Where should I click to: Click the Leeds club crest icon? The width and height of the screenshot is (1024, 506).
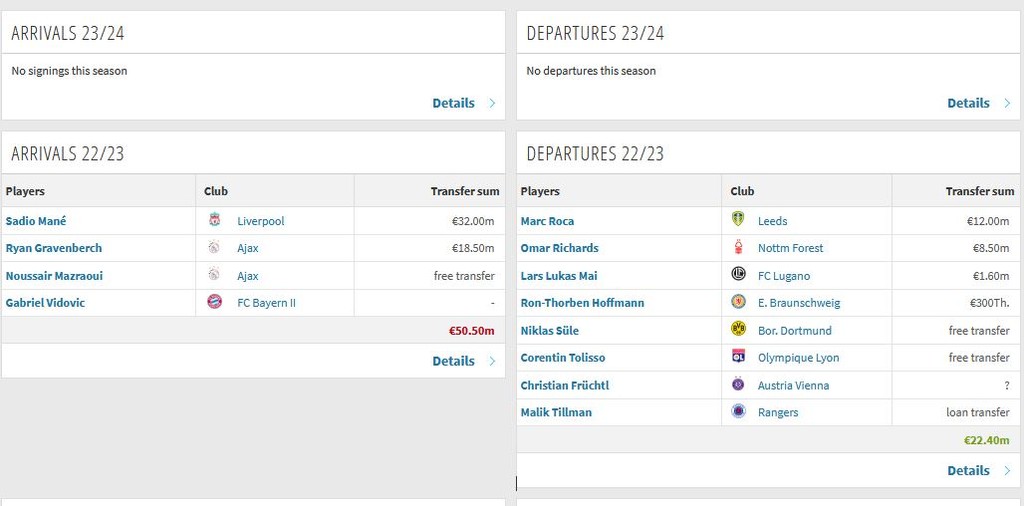pos(739,221)
